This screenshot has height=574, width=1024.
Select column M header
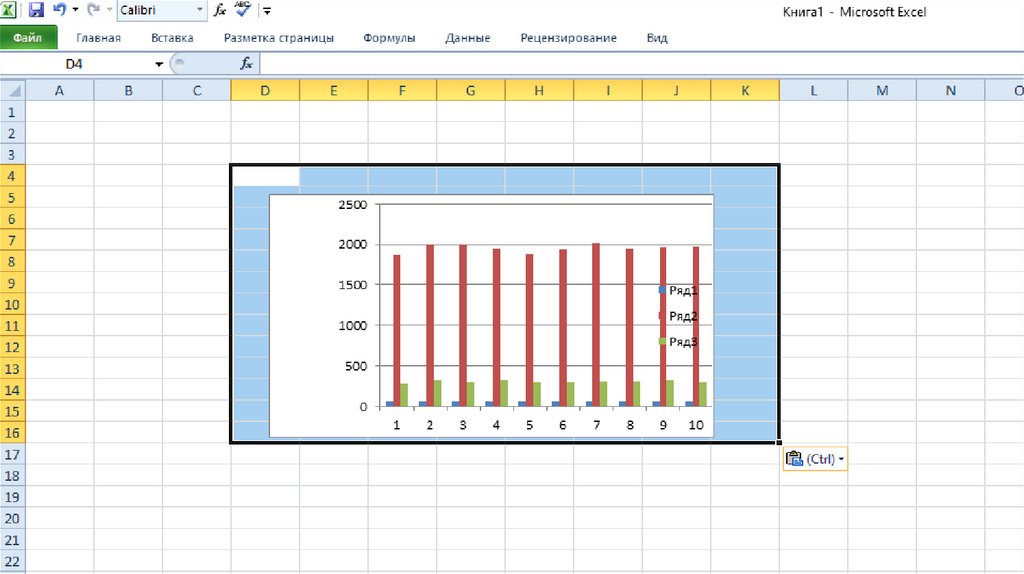tap(882, 90)
